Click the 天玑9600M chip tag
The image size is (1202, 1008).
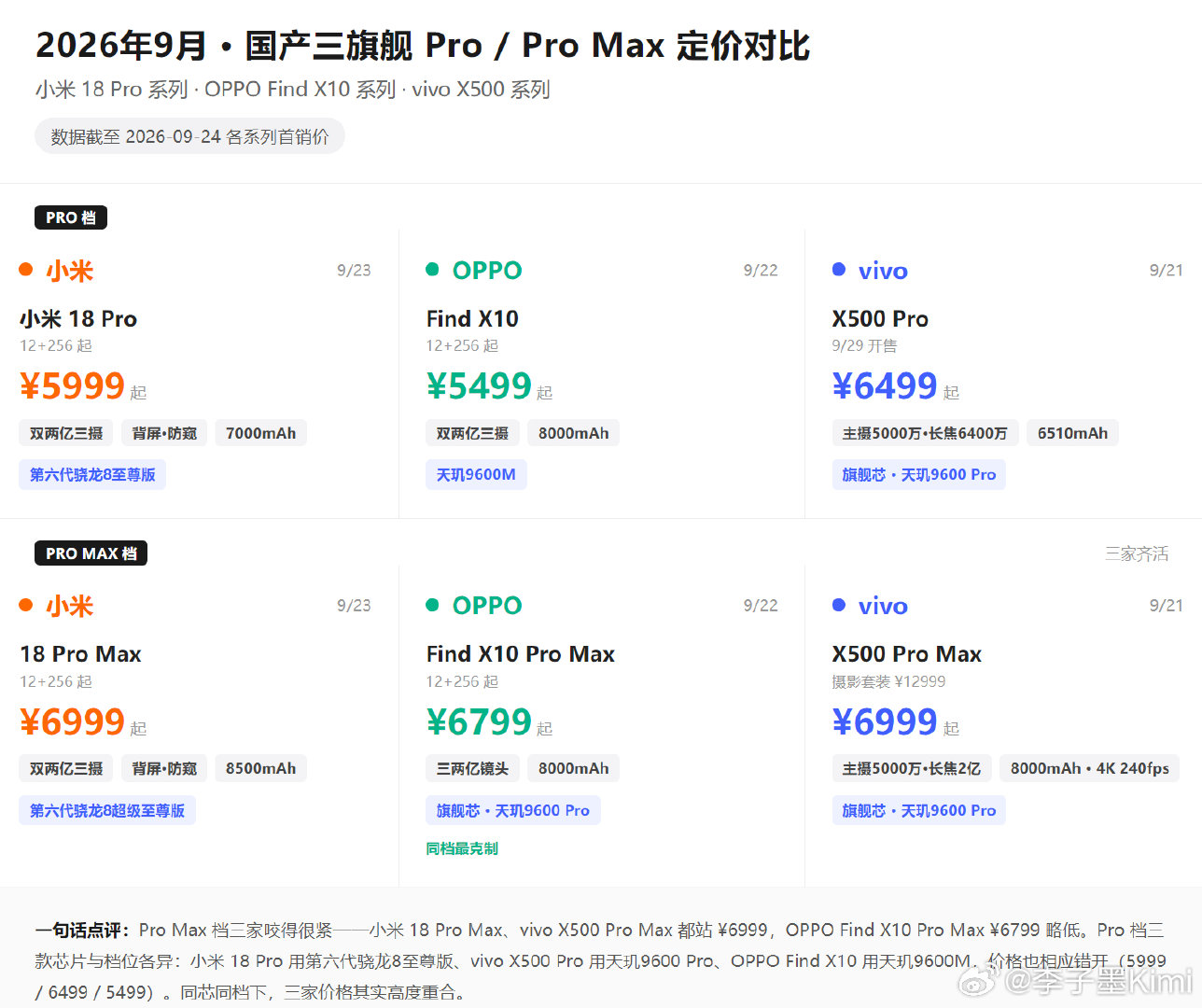click(476, 474)
